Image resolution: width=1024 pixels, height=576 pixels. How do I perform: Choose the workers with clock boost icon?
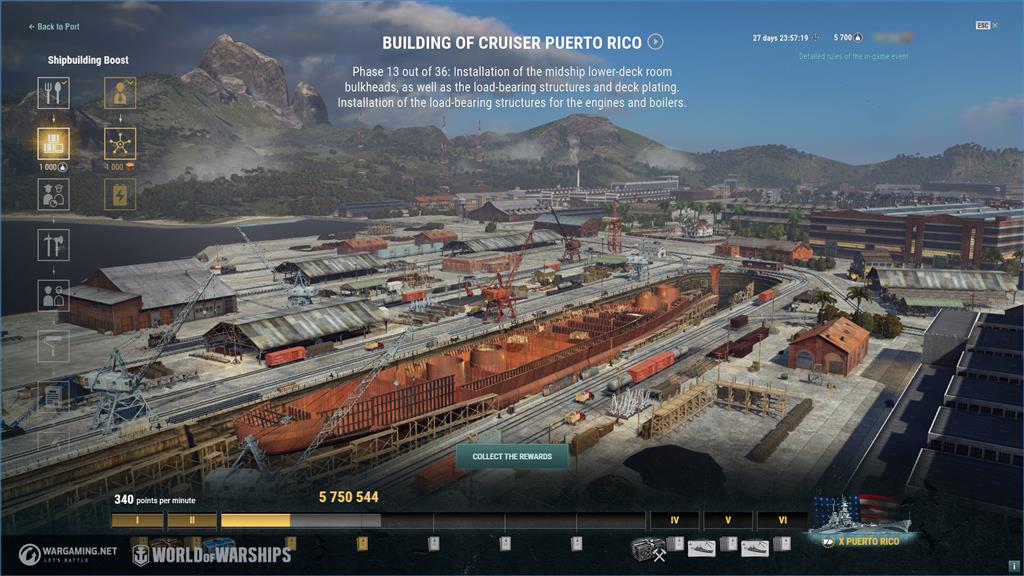click(54, 195)
